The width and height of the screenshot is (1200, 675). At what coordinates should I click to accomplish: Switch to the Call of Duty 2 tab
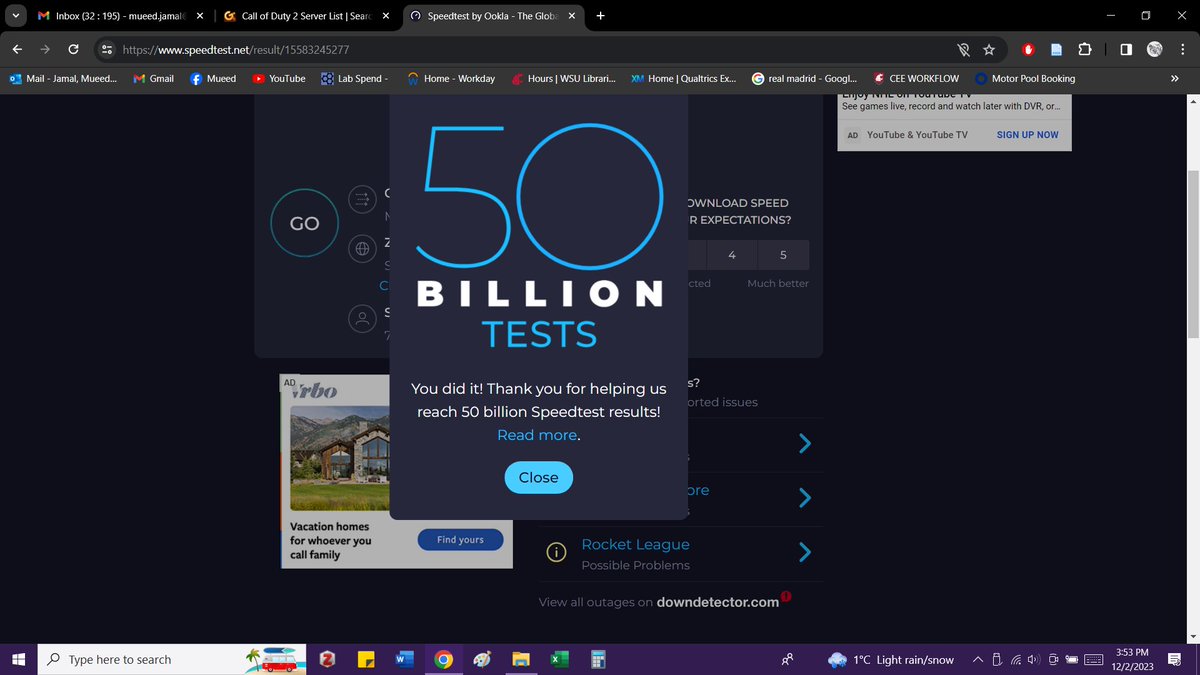point(300,16)
